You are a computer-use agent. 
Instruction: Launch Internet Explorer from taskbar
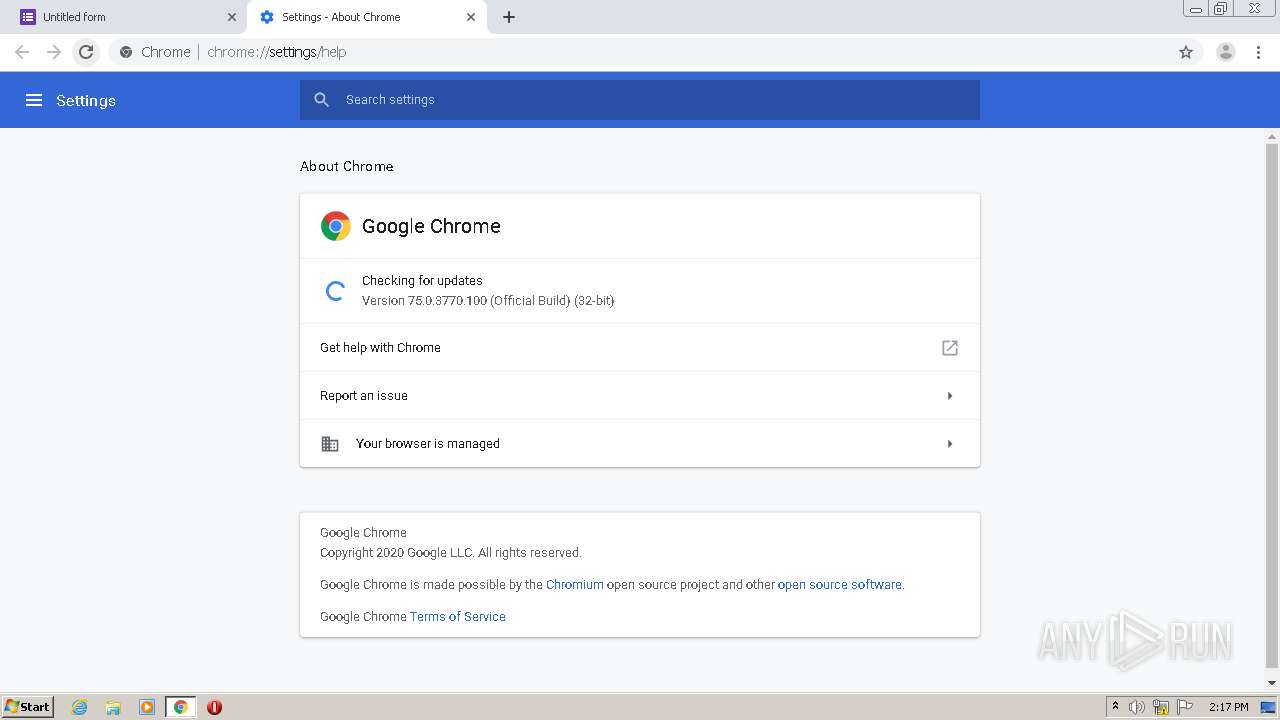tap(80, 707)
